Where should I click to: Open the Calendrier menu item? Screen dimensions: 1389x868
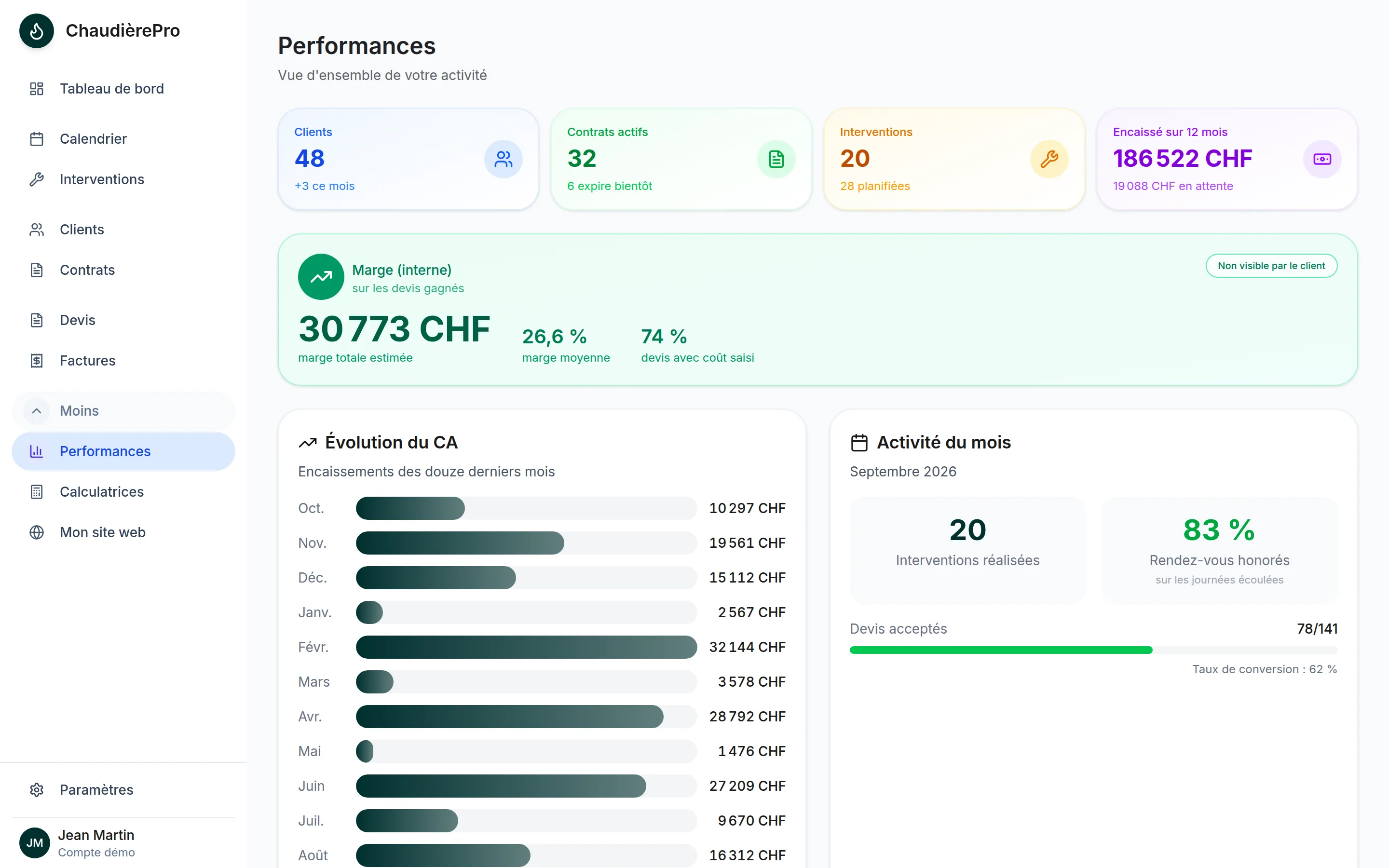coord(123,139)
